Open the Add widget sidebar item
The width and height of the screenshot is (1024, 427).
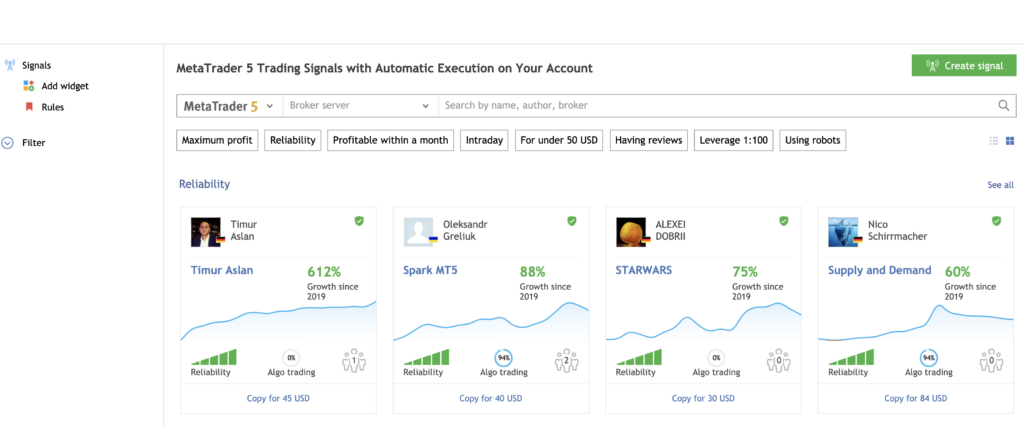(65, 86)
